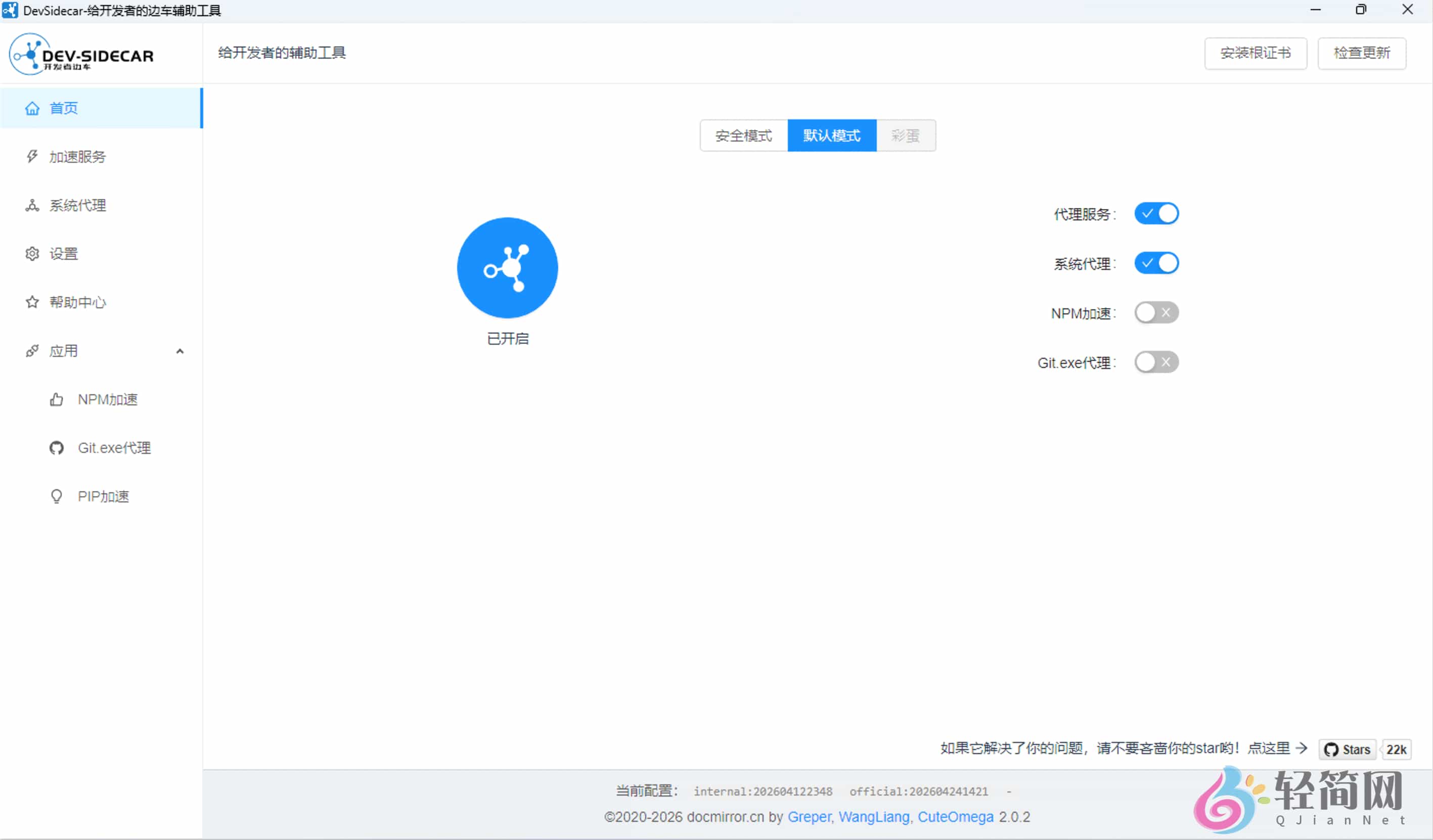Open the 首页 home page from sidebar
This screenshot has height=840, width=1433.
[x=63, y=108]
